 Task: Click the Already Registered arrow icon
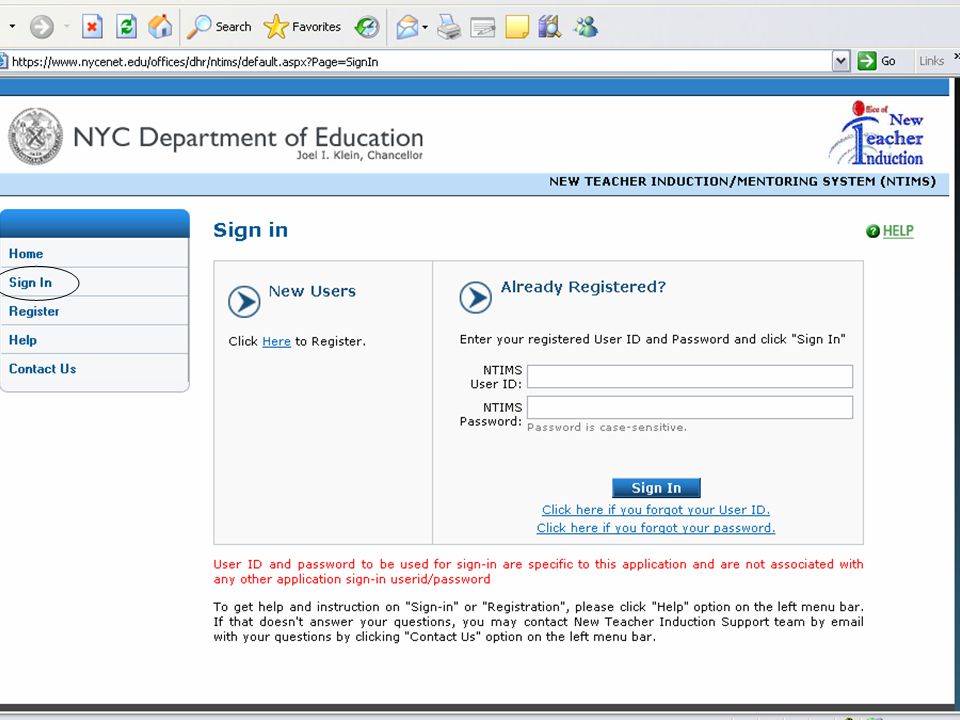coord(476,297)
